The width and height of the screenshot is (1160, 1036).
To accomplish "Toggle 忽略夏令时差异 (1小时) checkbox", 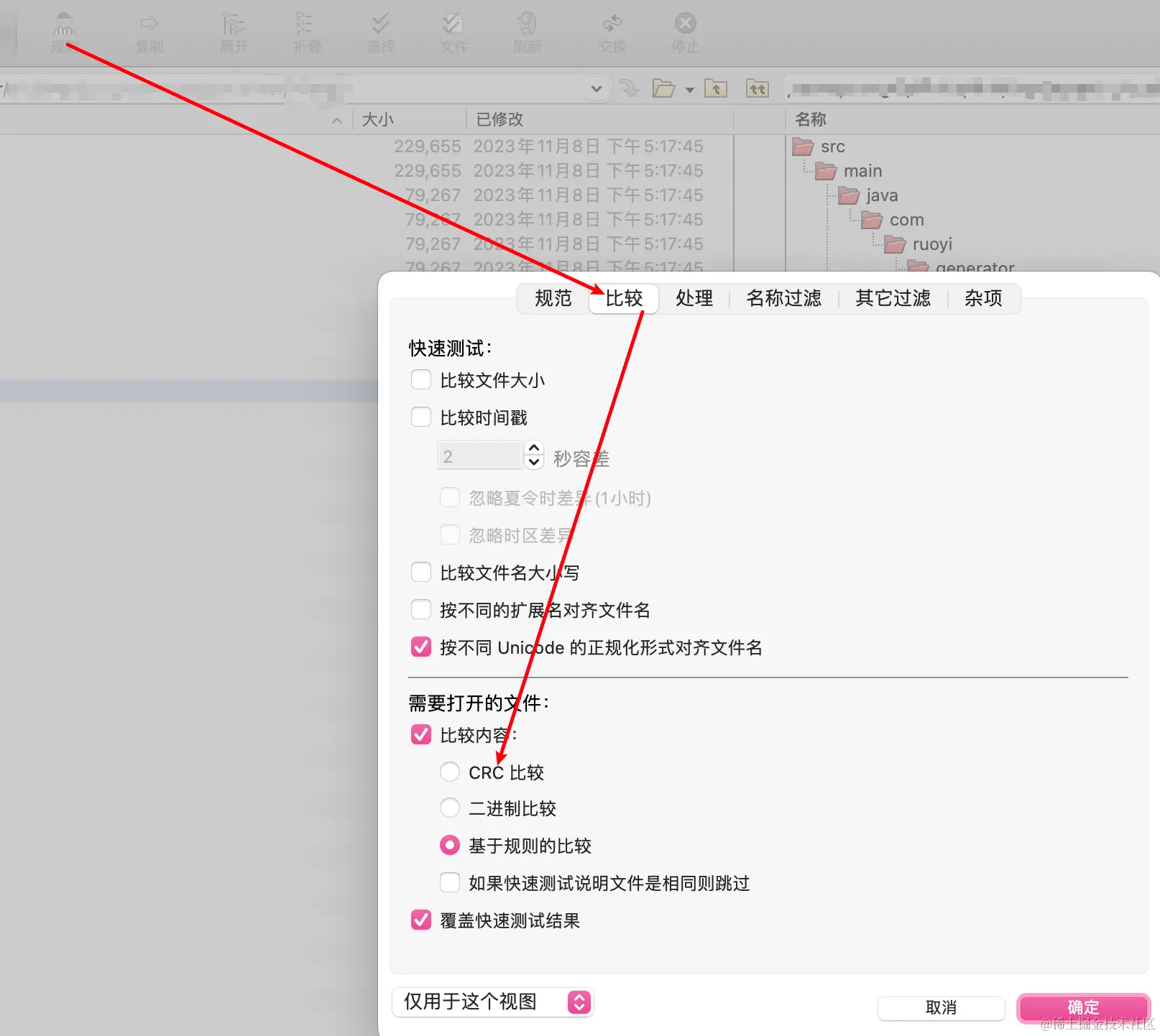I will pos(450,497).
